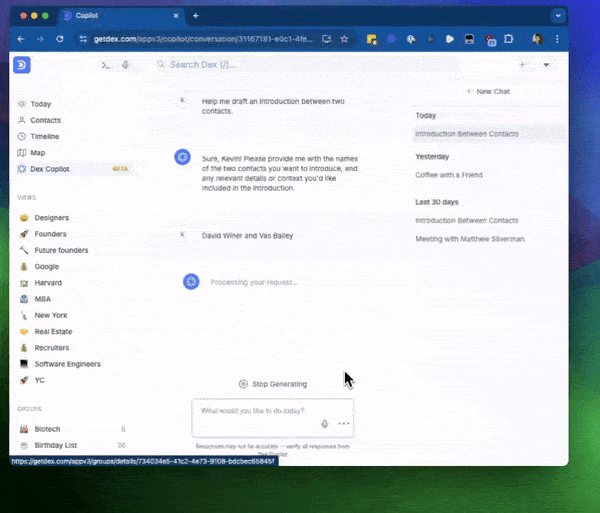
Task: Click the browser address bar URL
Action: pos(203,39)
